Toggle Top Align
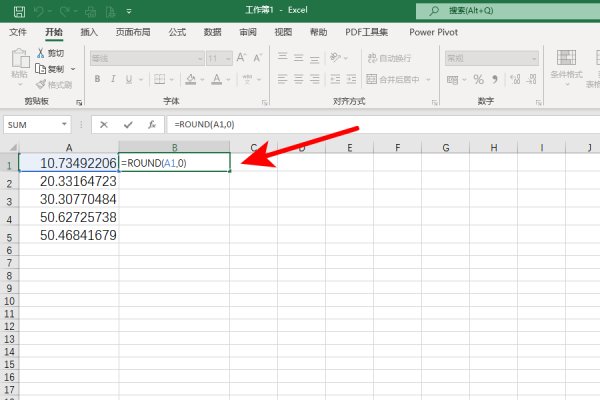Screen dimensions: 600x400 [x=282, y=57]
